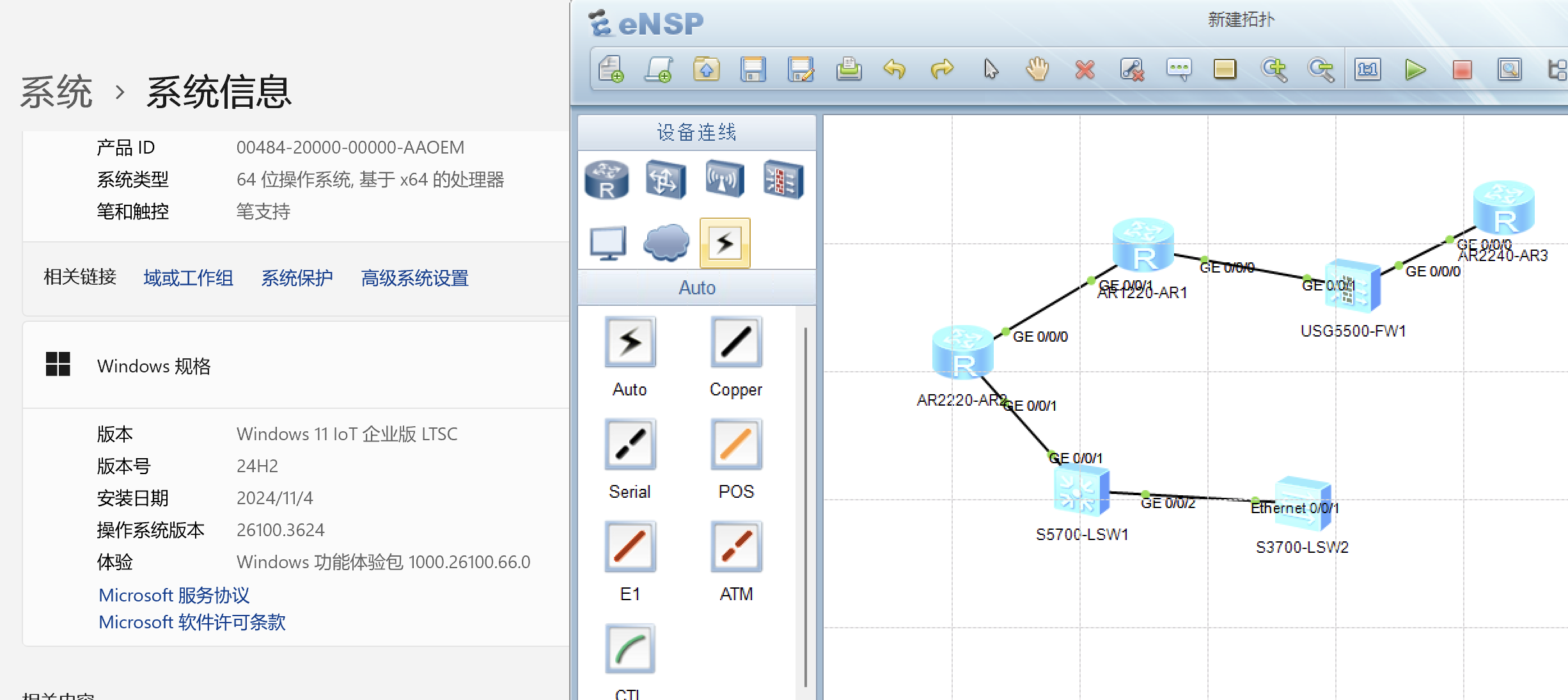Click the delete all connections icon
Viewport: 1568px width, 700px height.
point(1132,69)
